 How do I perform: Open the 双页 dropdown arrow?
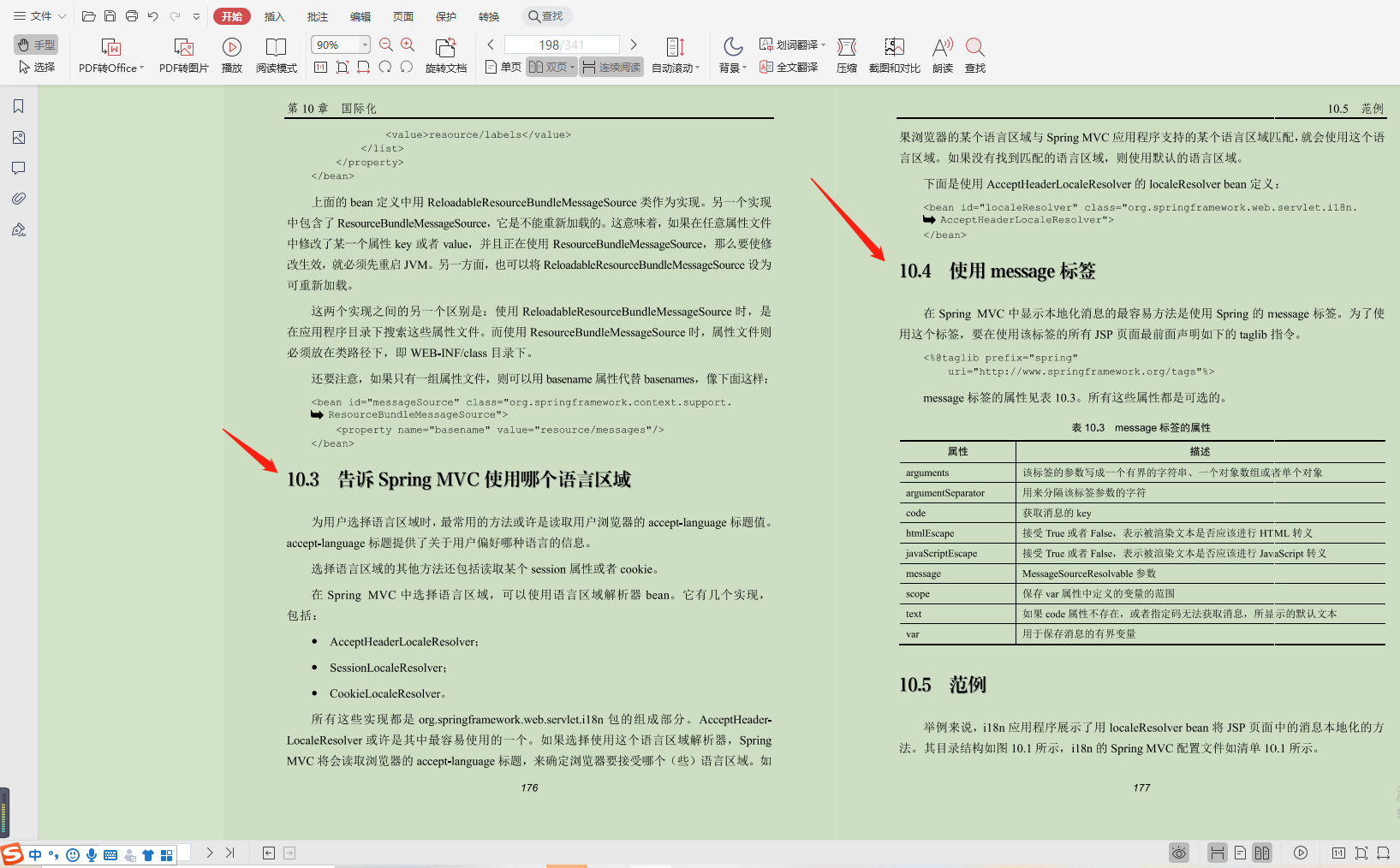tap(573, 67)
